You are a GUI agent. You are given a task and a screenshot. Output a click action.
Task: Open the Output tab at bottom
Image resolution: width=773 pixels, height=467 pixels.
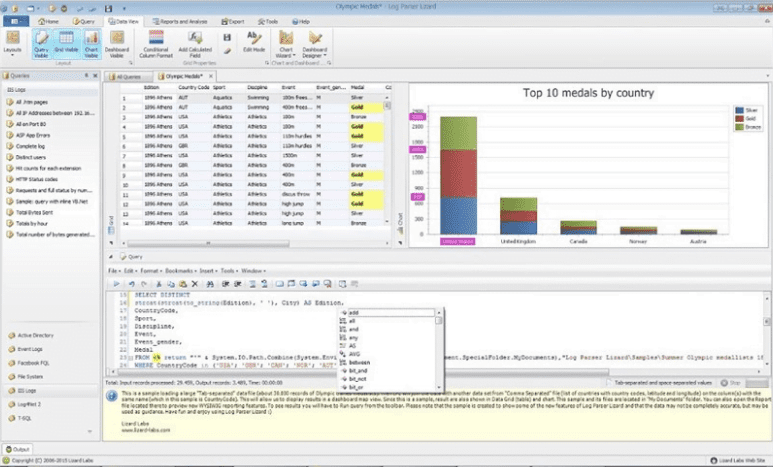pyautogui.click(x=18, y=449)
